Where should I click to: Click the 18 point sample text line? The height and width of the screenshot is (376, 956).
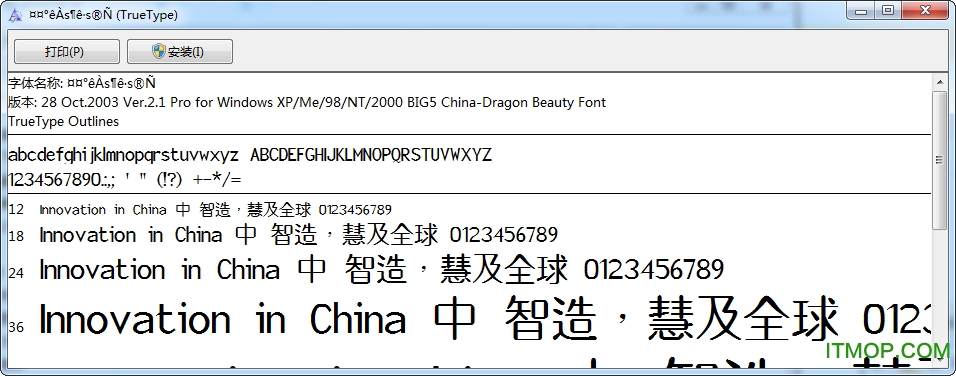(299, 235)
